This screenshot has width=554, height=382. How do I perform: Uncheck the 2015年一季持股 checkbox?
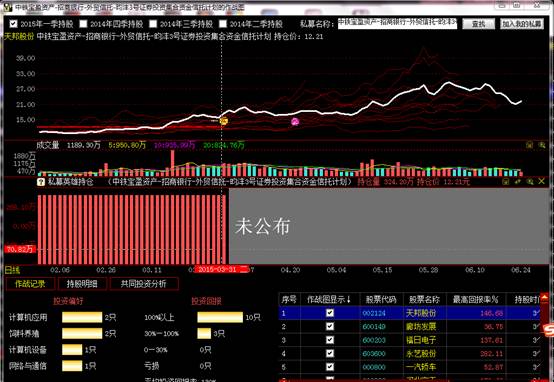point(13,24)
